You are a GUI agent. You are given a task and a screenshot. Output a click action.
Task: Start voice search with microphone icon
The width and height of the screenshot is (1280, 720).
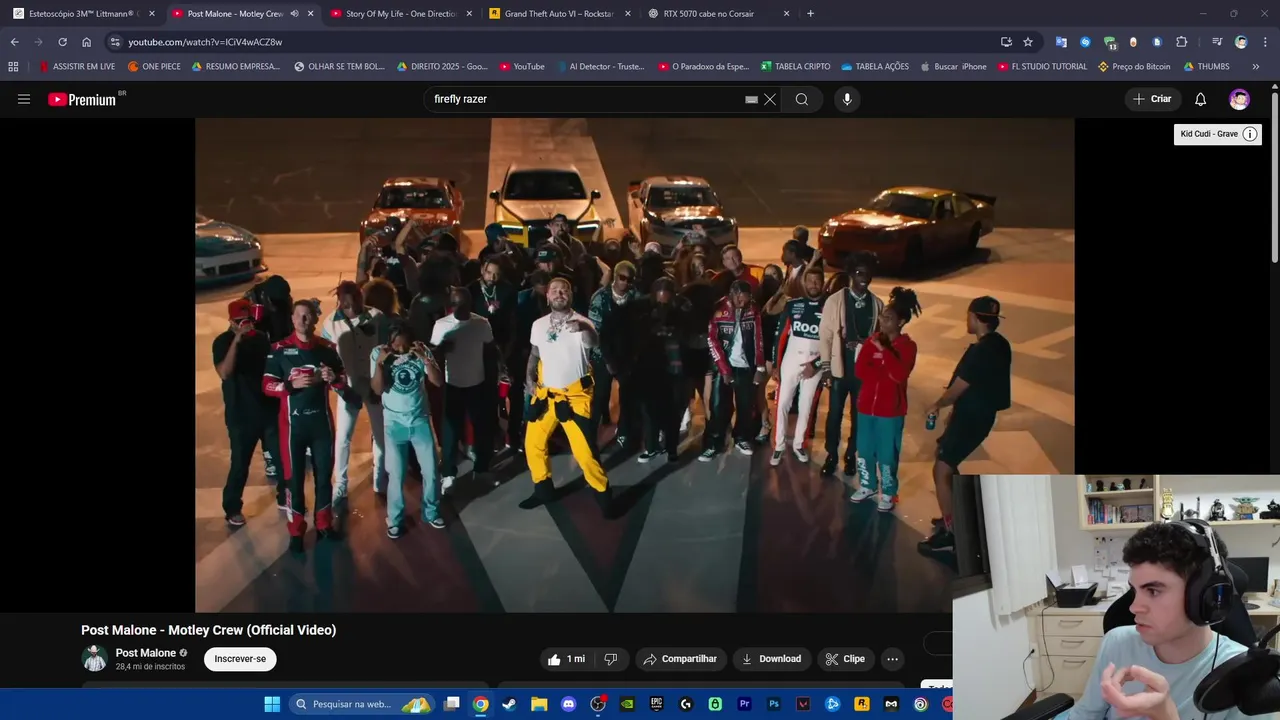click(847, 99)
